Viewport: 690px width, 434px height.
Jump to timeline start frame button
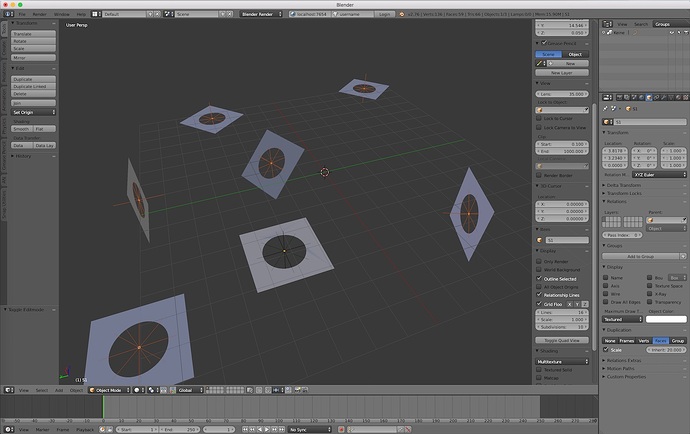pos(245,429)
